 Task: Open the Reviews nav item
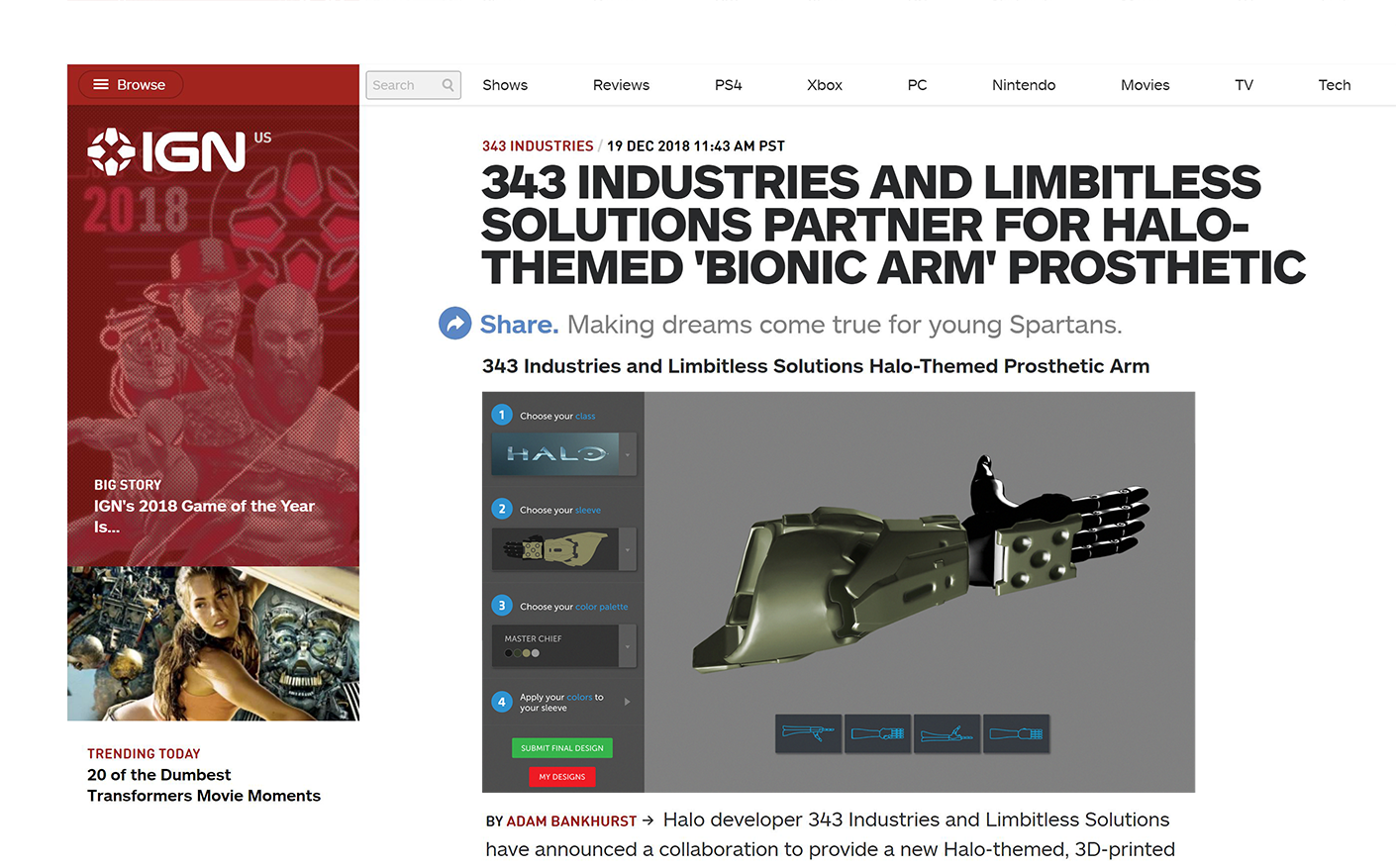[621, 85]
